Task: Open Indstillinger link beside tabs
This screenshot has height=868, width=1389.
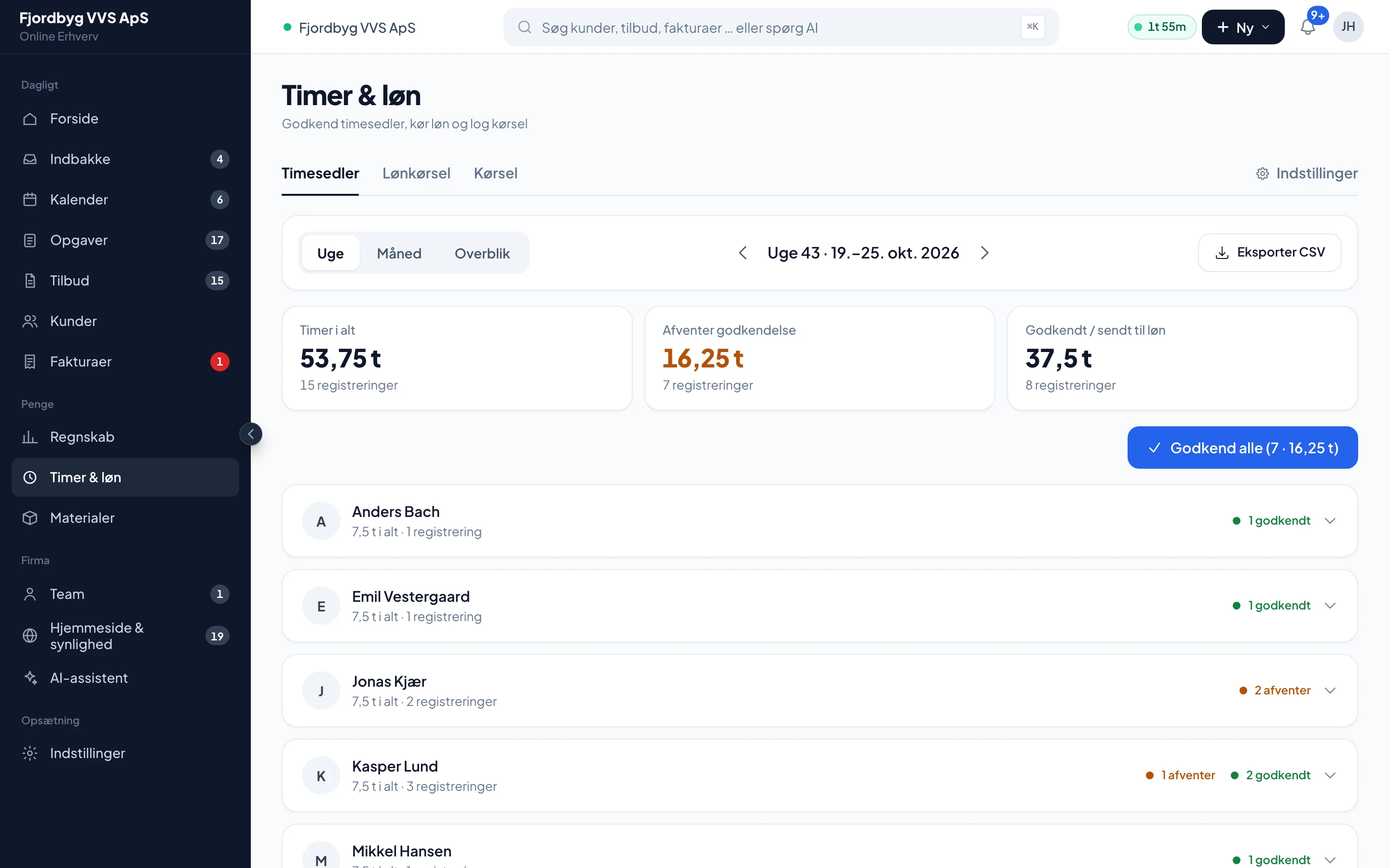Action: 1307,174
